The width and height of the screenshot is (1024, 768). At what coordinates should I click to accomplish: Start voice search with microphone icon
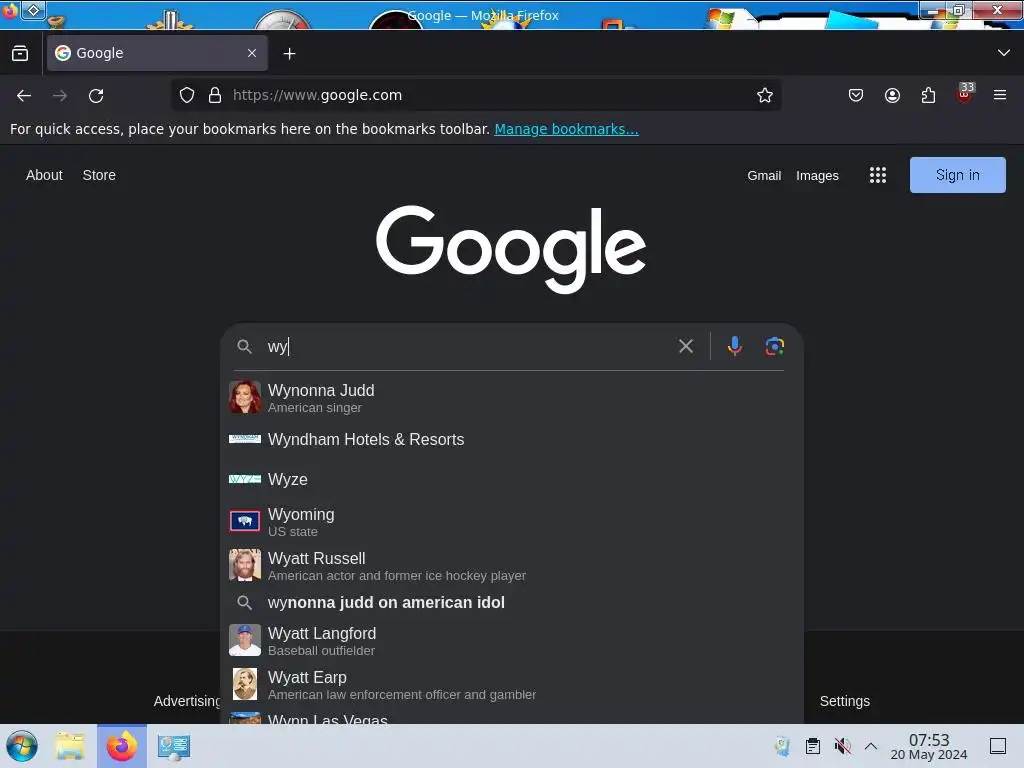click(735, 346)
